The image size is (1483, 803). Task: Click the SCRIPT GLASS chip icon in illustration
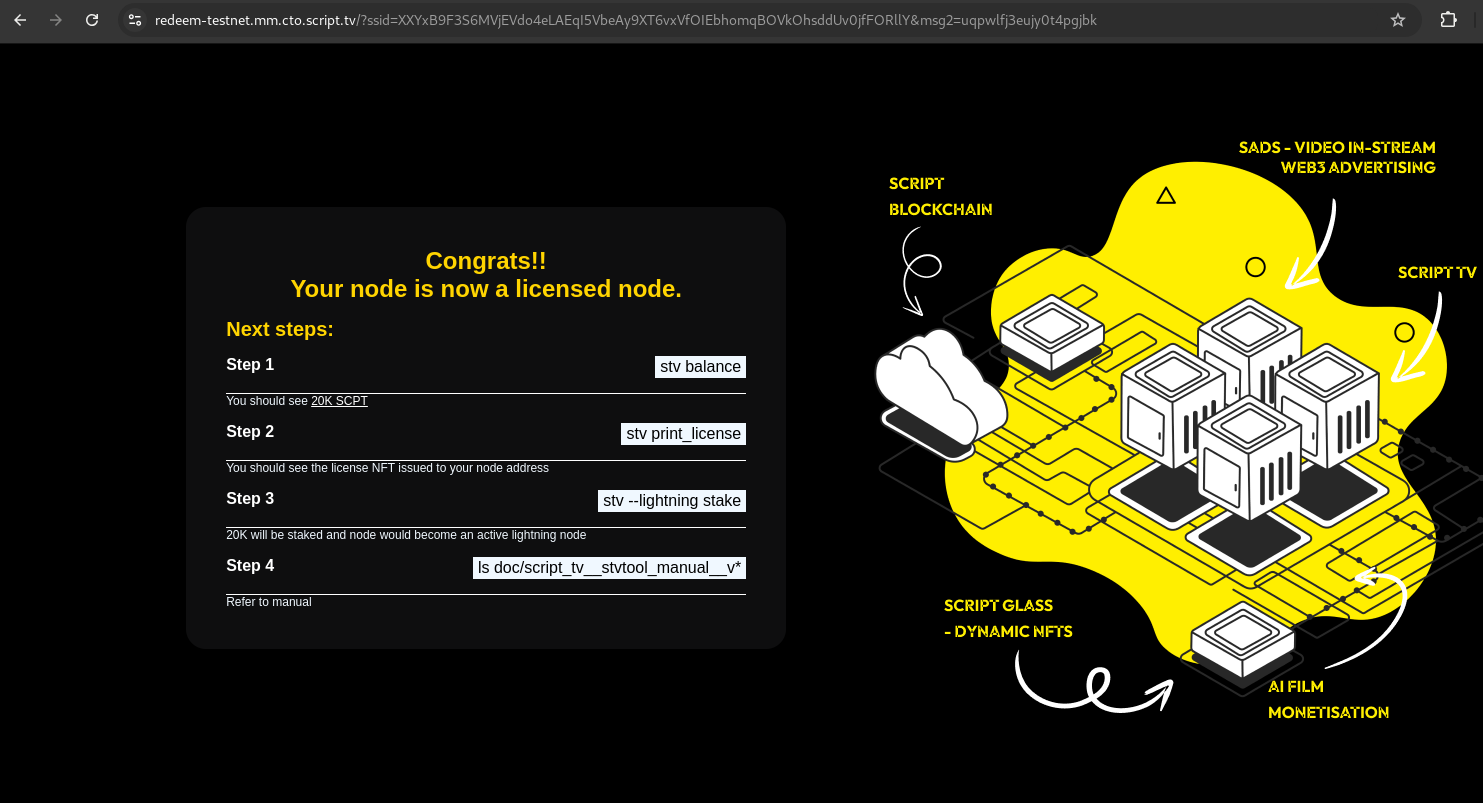(1243, 636)
